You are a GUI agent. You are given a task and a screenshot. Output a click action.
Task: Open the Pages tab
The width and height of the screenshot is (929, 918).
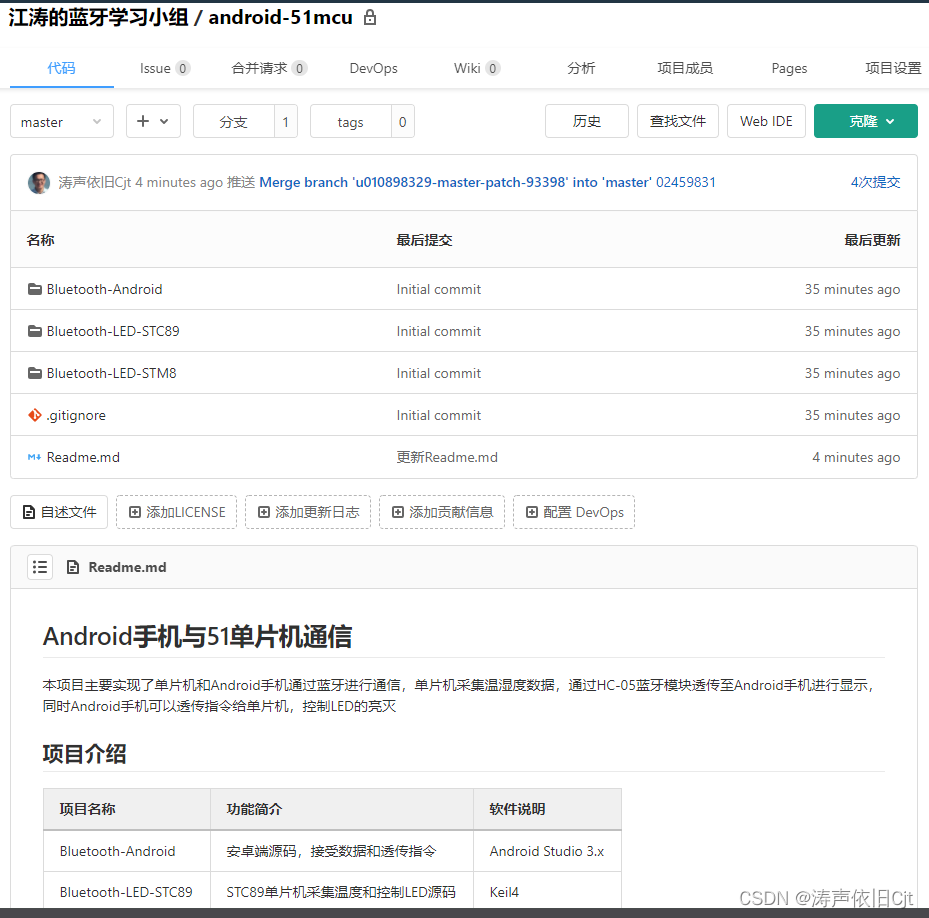[789, 69]
